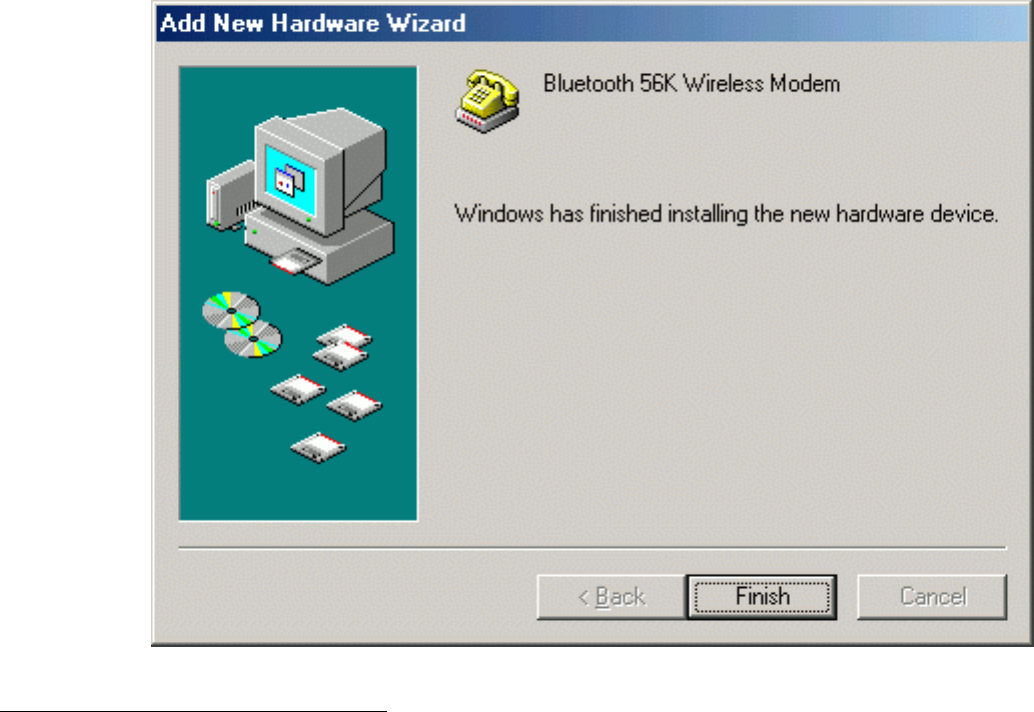Click the left middle floppy disk graphic
Image resolution: width=1034 pixels, height=712 pixels.
point(298,390)
